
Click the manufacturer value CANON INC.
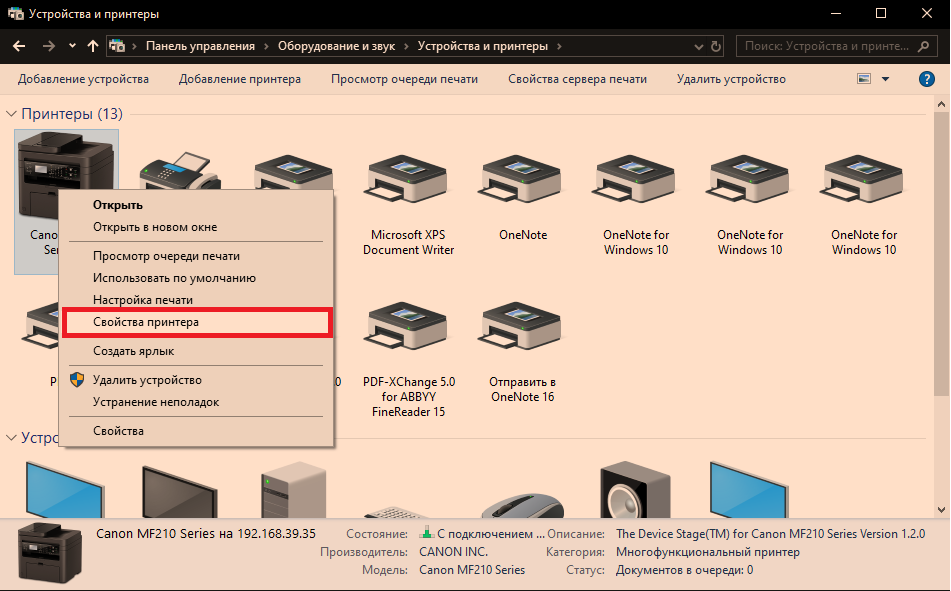click(x=454, y=552)
